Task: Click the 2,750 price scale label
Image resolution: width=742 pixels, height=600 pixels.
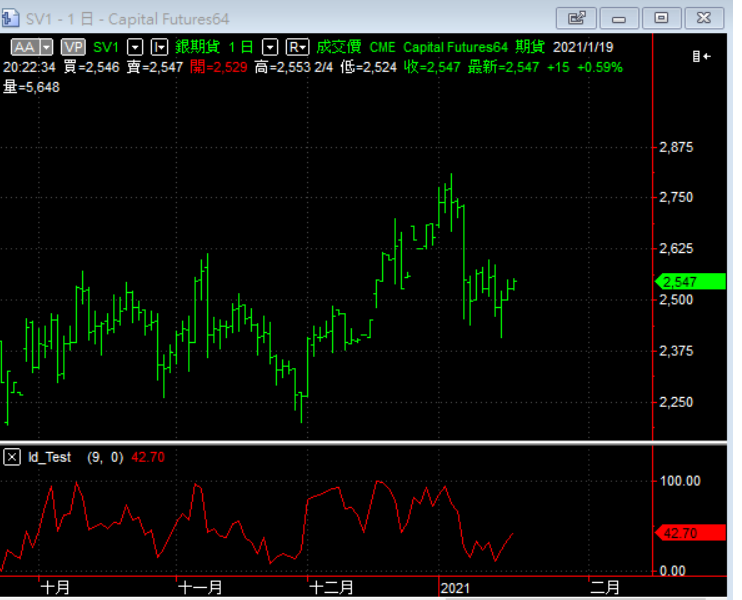Action: coord(676,197)
